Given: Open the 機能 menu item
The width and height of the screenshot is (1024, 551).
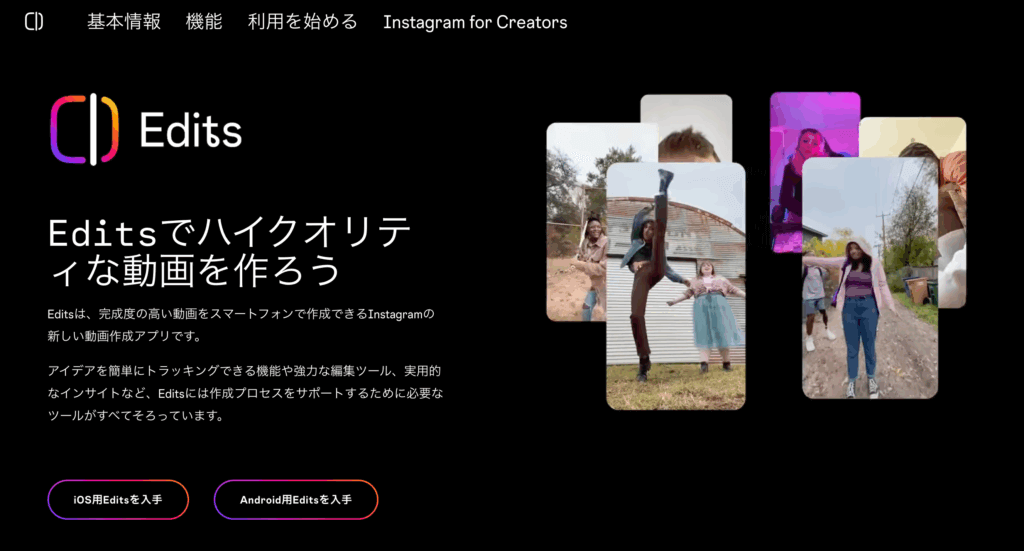Looking at the screenshot, I should click(204, 22).
